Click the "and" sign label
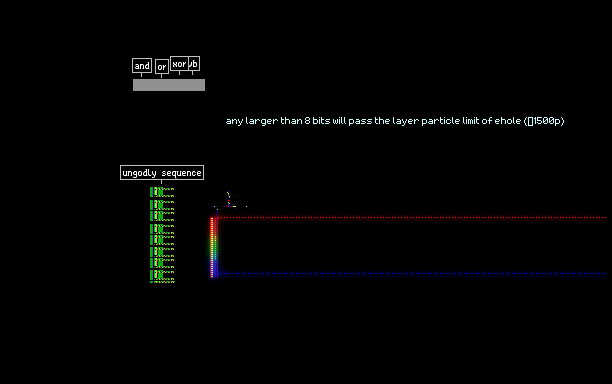Screen dimensions: 612x384 coord(142,66)
